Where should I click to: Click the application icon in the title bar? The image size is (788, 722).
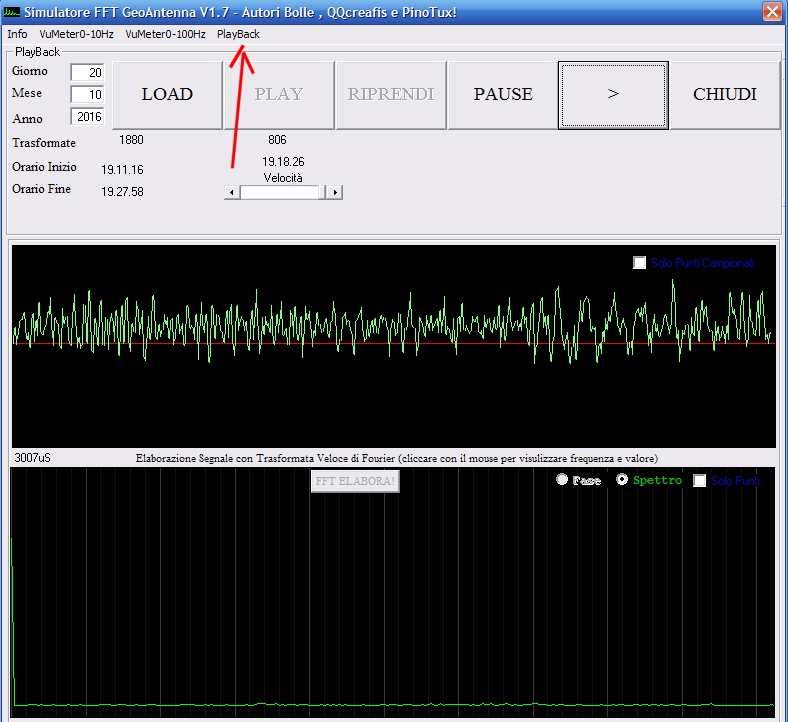11,12
